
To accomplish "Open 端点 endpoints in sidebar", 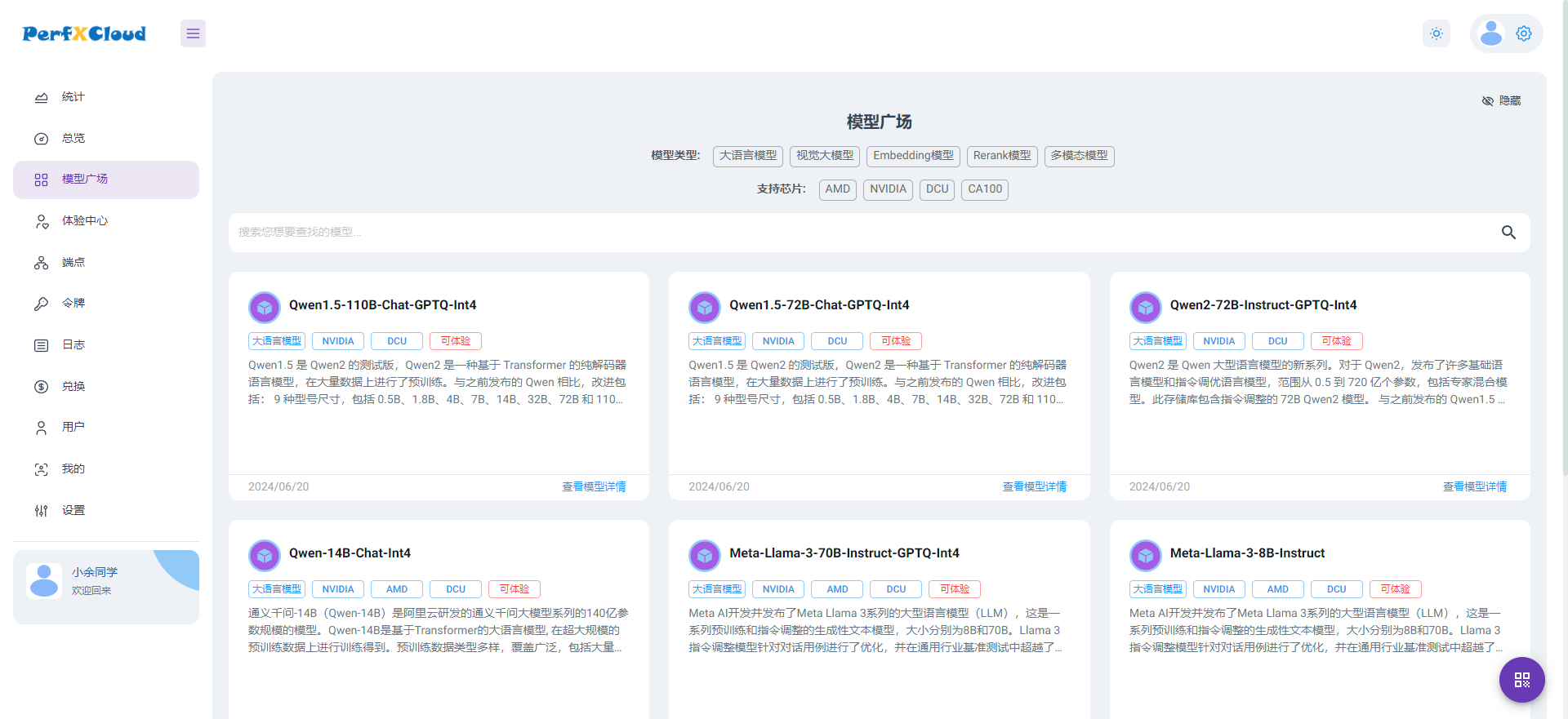I will [106, 263].
